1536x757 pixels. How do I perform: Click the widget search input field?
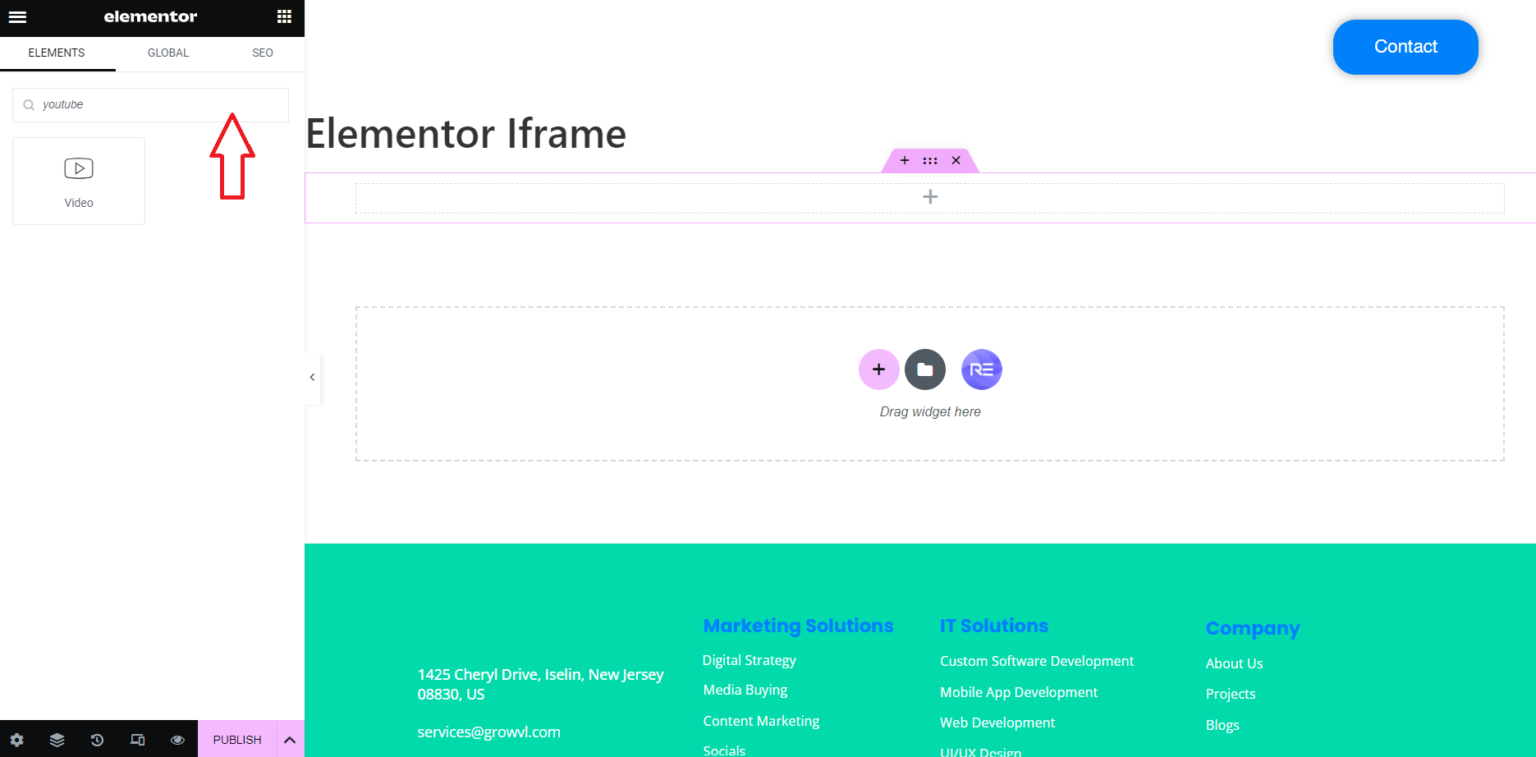click(x=160, y=105)
